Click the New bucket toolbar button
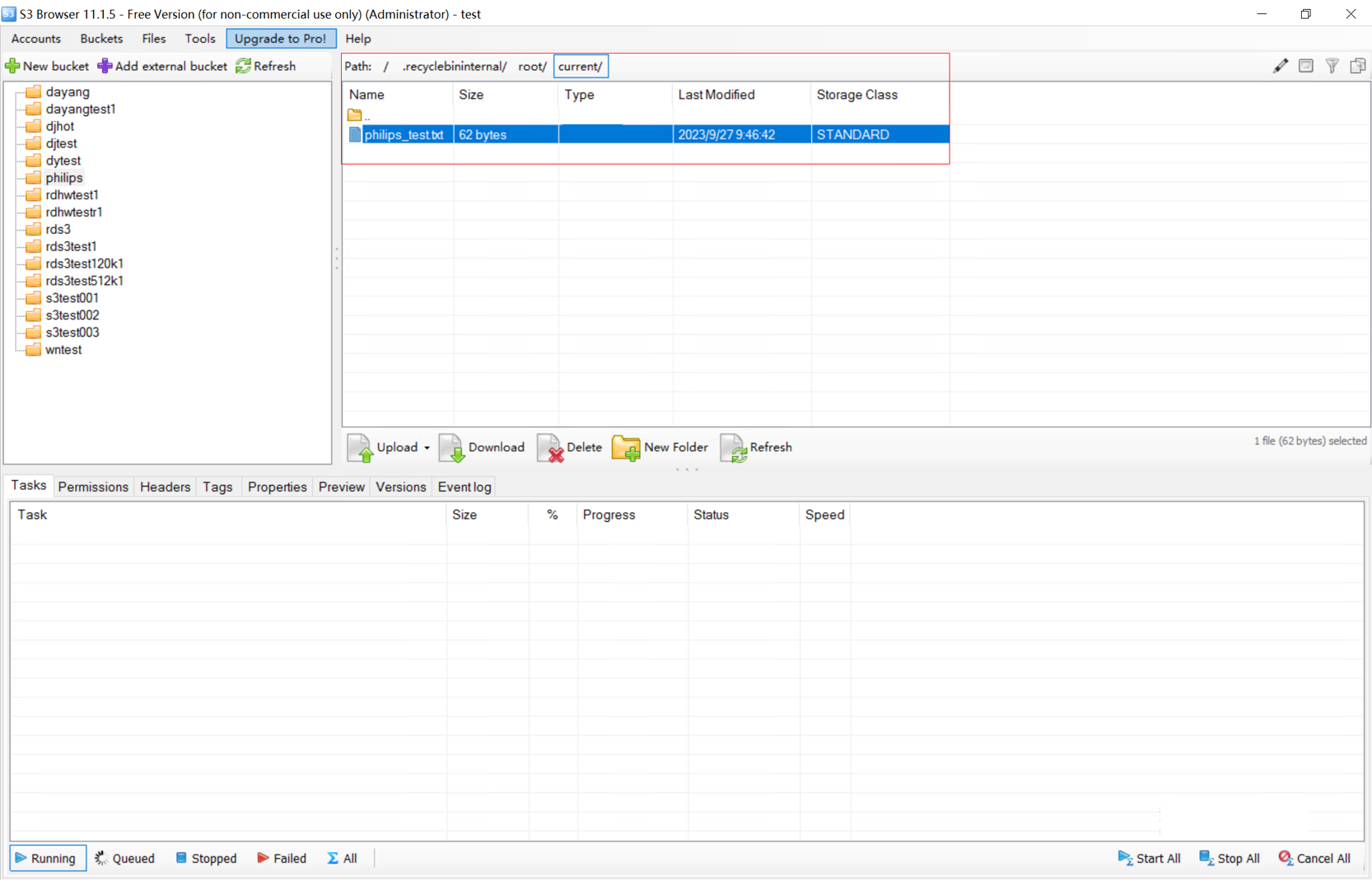The height and width of the screenshot is (881, 1372). 47,66
